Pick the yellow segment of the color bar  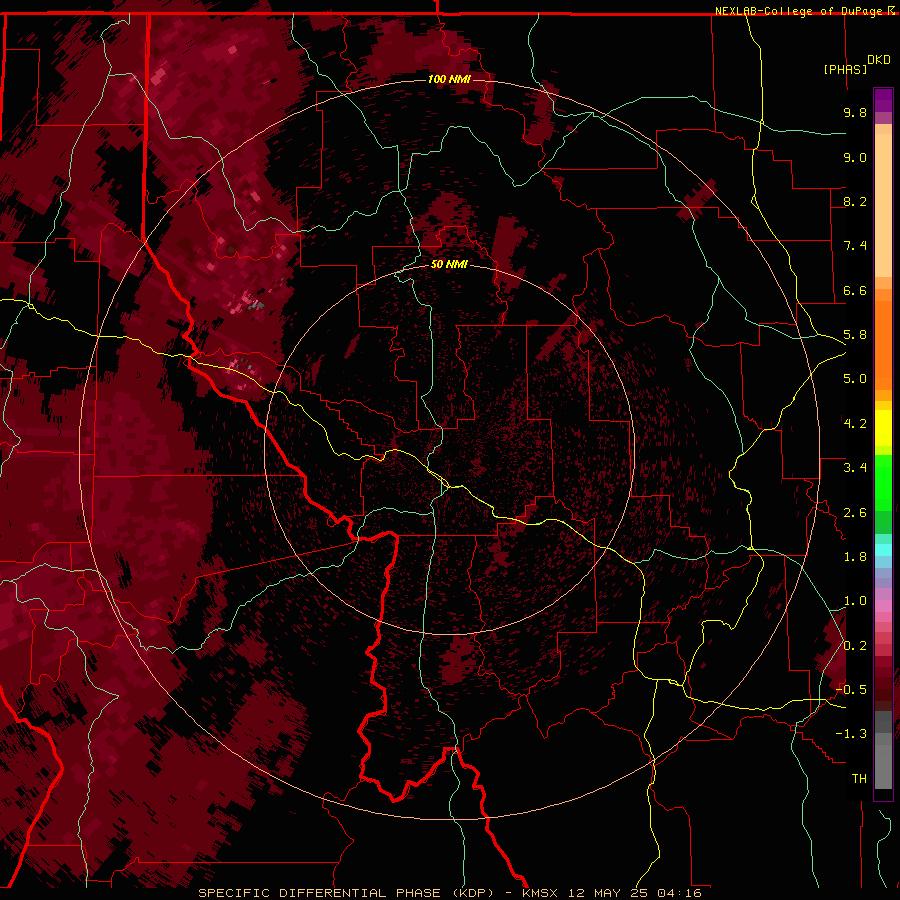(x=883, y=428)
